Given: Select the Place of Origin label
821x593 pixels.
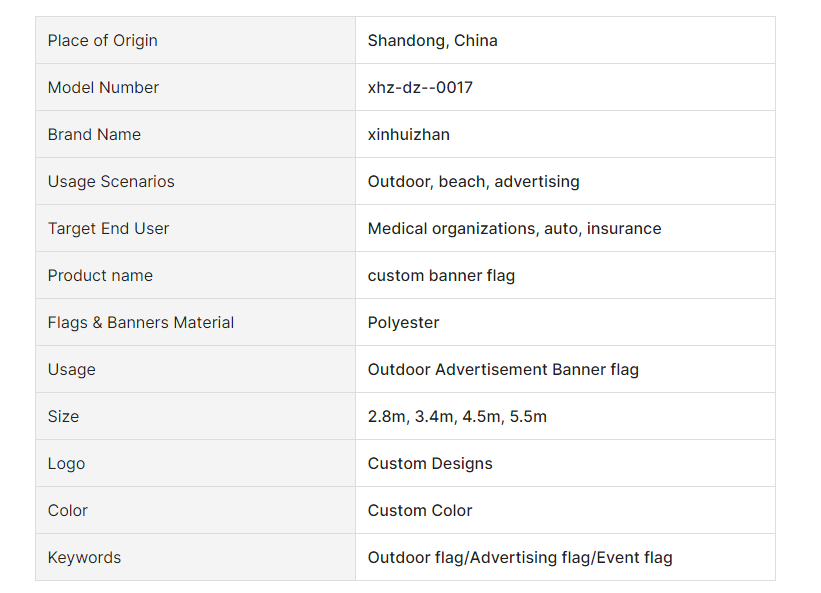Looking at the screenshot, I should coord(103,40).
